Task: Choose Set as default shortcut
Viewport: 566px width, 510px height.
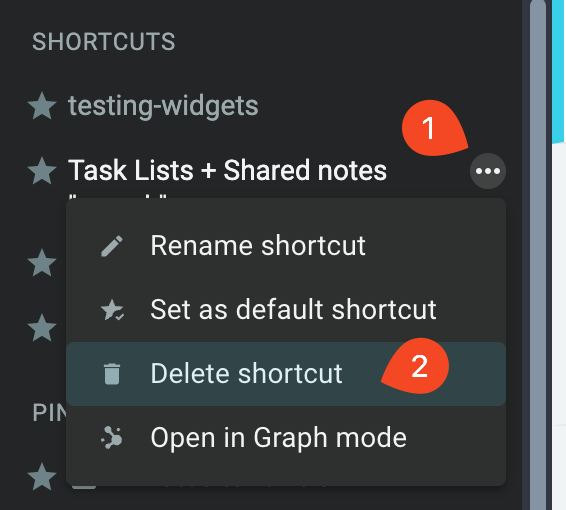Action: 286,310
